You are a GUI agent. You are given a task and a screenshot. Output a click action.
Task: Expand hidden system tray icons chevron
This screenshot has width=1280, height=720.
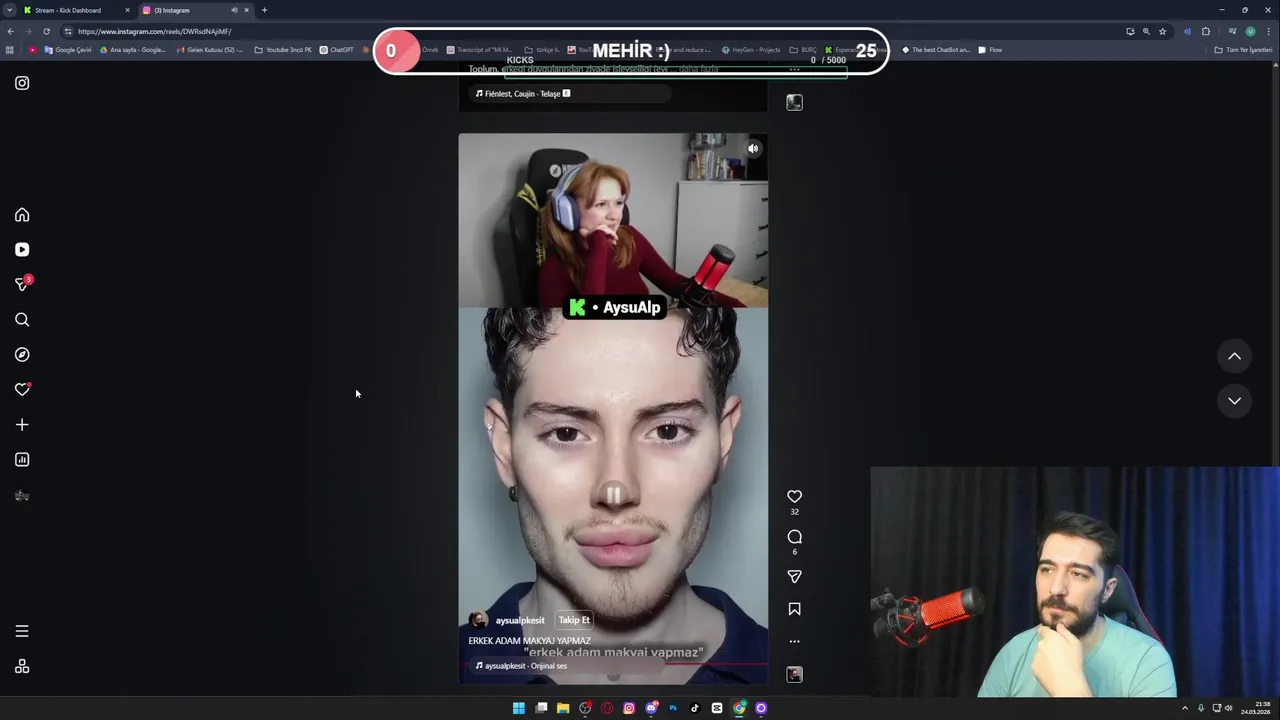1185,708
